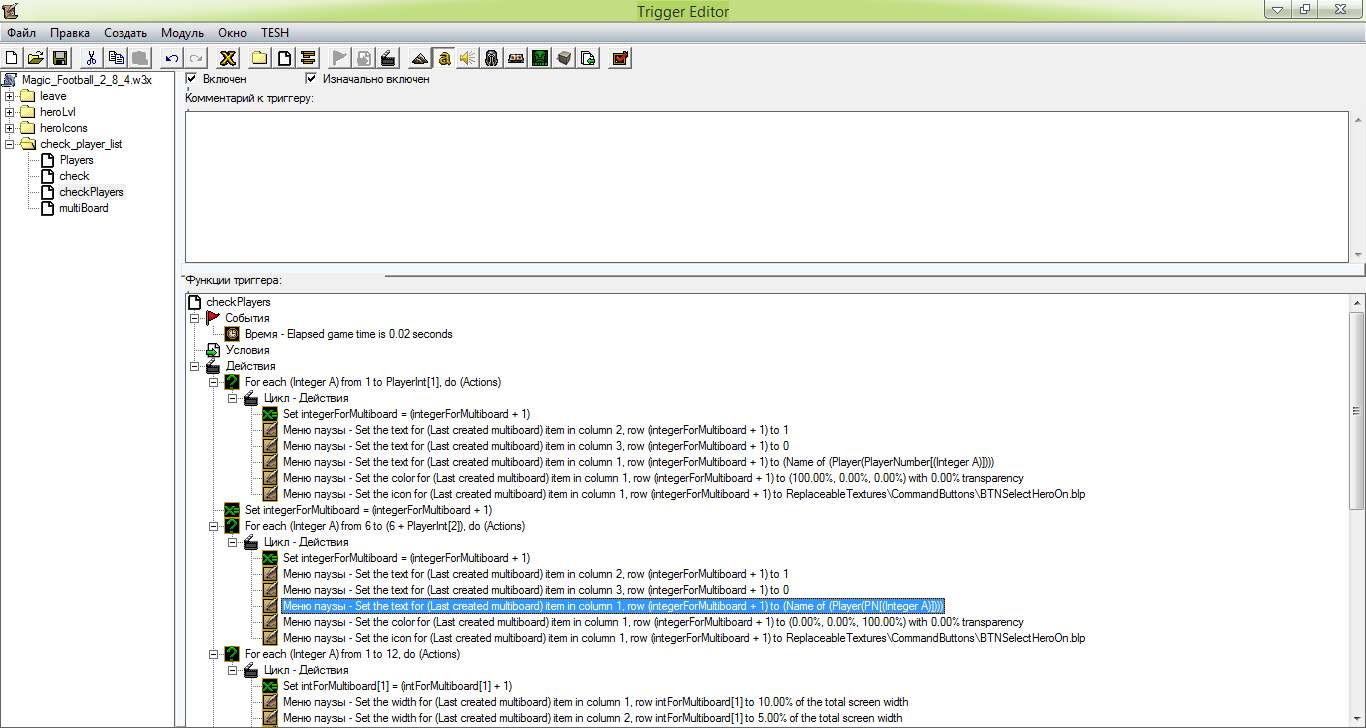Open the Variables editor yellow X icon
The width and height of the screenshot is (1366, 728).
(228, 58)
